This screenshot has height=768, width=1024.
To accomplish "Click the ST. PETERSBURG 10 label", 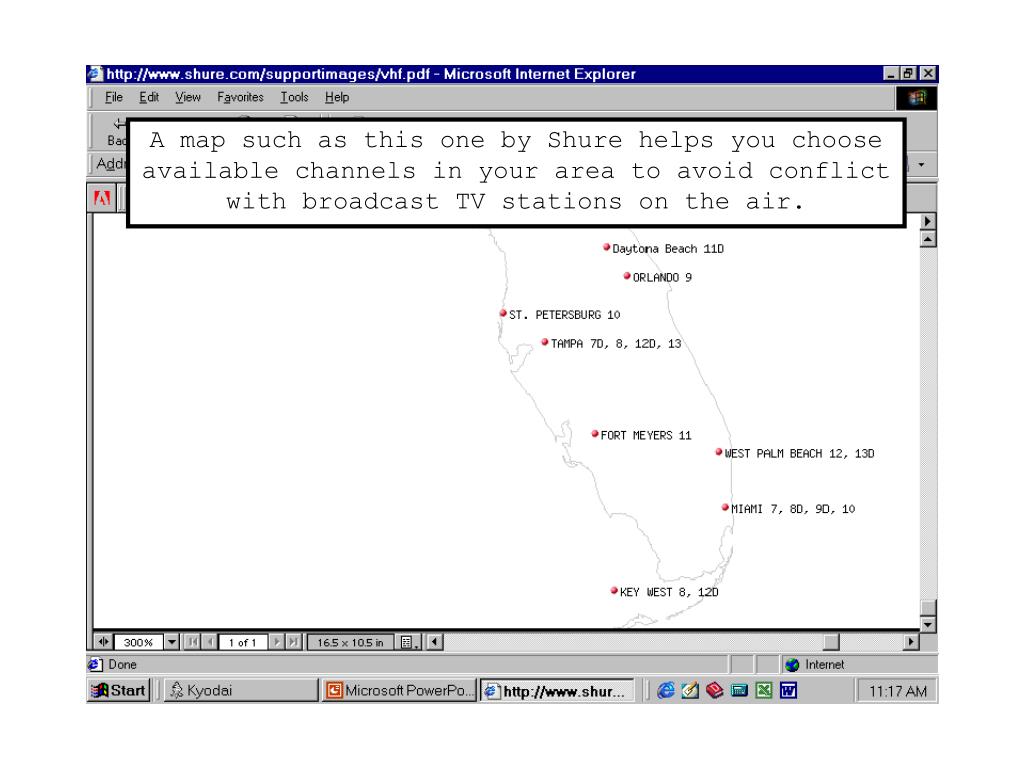I will coord(565,315).
